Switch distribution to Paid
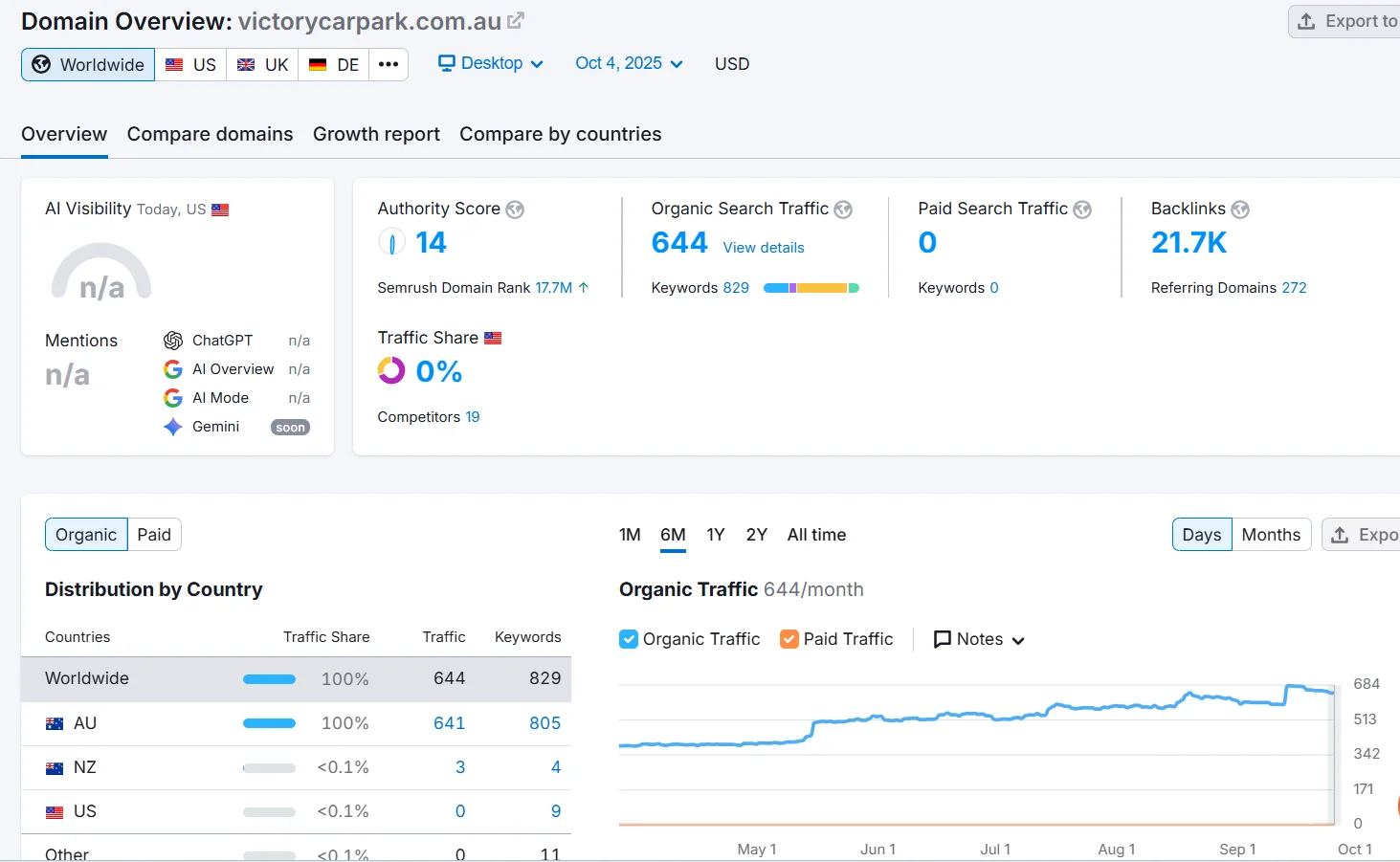1400x862 pixels. (x=154, y=535)
